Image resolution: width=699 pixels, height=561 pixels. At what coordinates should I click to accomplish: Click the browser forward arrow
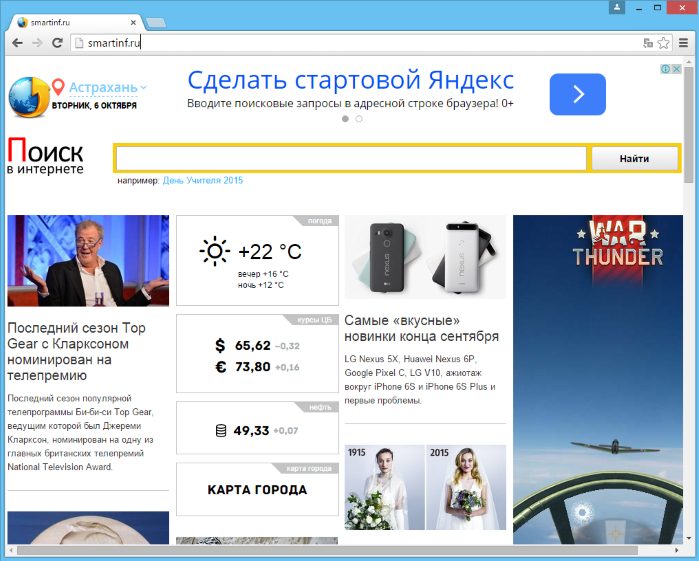coord(37,43)
